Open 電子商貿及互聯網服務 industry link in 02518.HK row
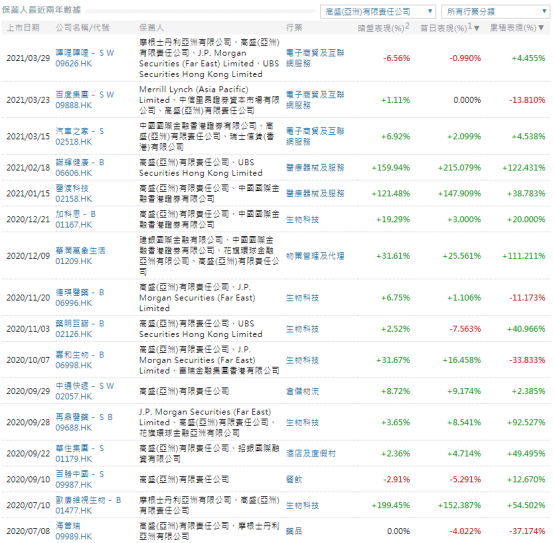 (315, 136)
